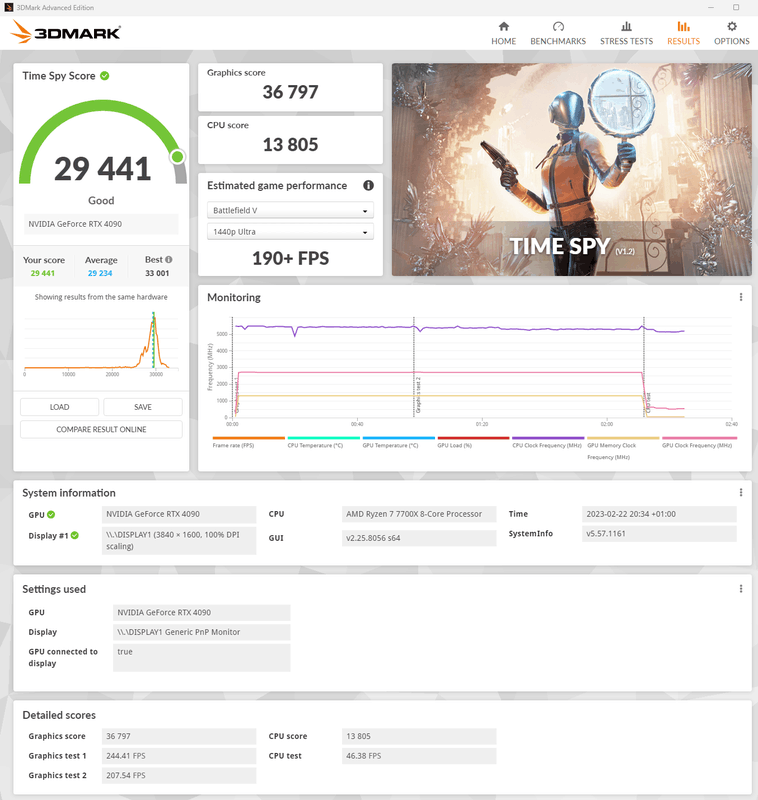Image resolution: width=758 pixels, height=800 pixels.
Task: Click the OPTIONS menu label
Action: 731,41
